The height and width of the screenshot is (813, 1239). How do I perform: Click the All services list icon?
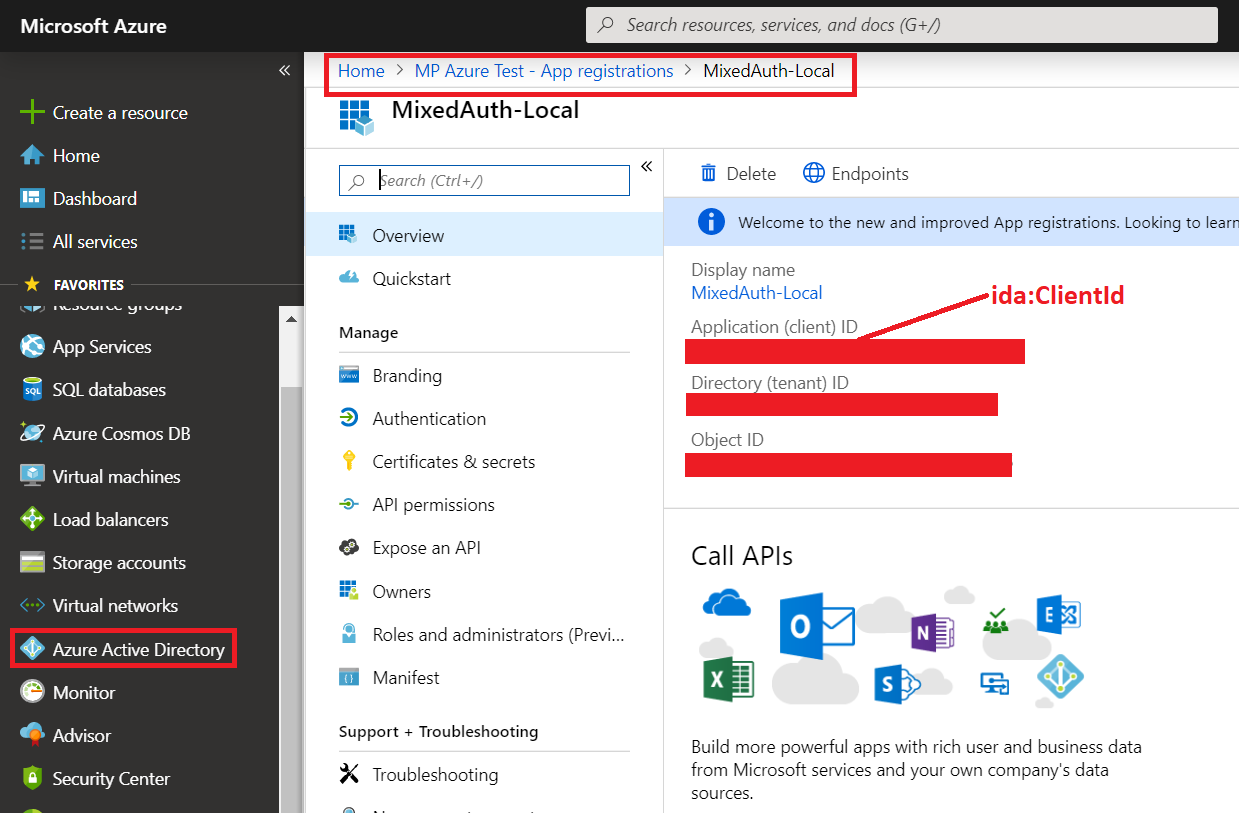click(32, 241)
